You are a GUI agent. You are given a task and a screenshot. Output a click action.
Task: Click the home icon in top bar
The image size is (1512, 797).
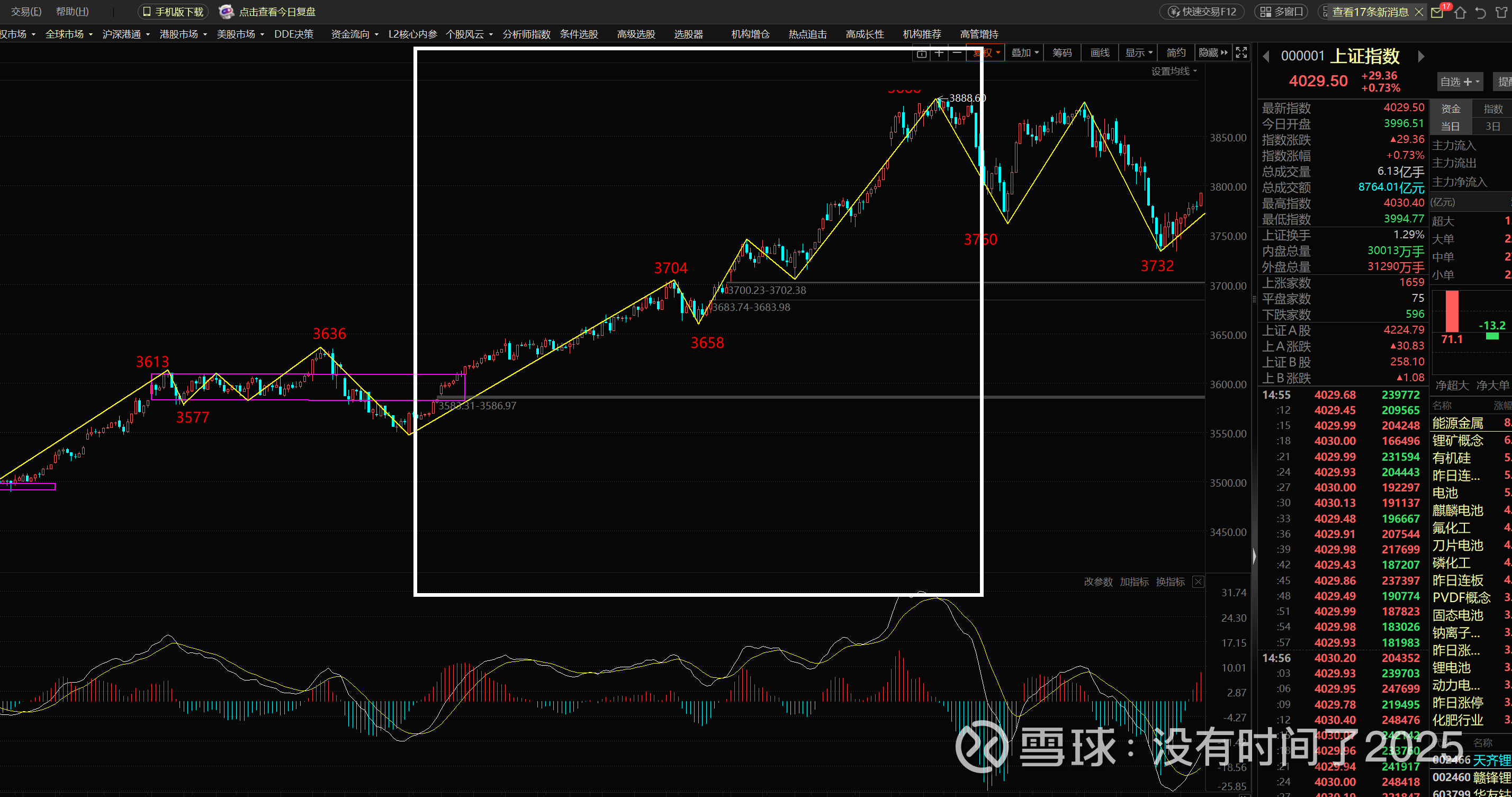pos(1460,12)
